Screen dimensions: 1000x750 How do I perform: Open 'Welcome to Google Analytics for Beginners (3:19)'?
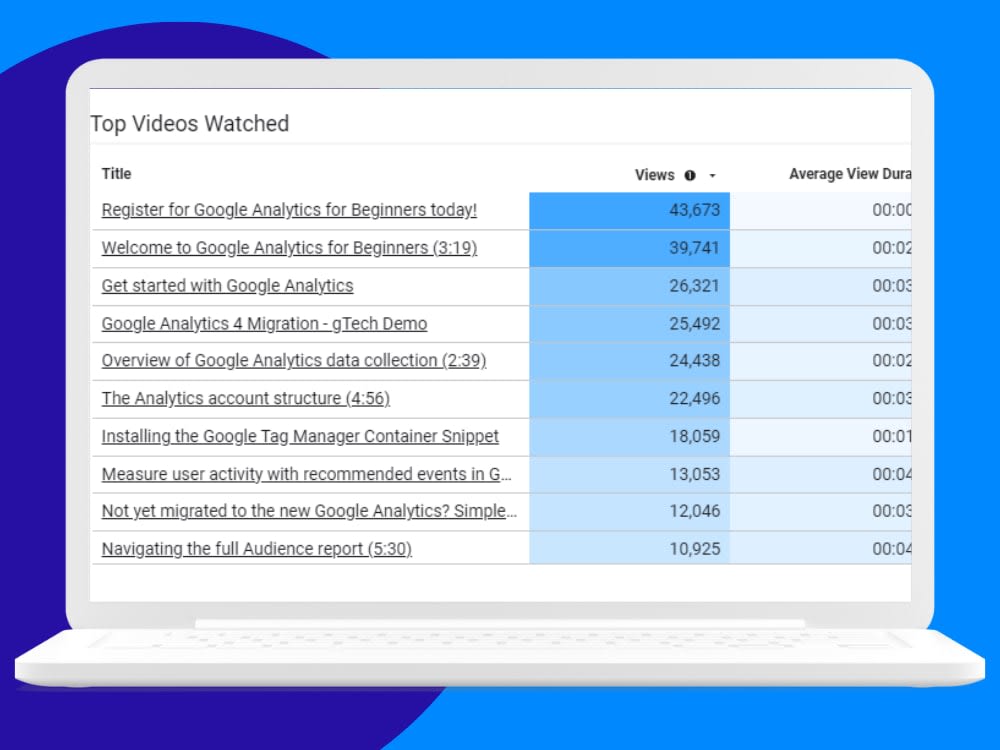point(287,248)
